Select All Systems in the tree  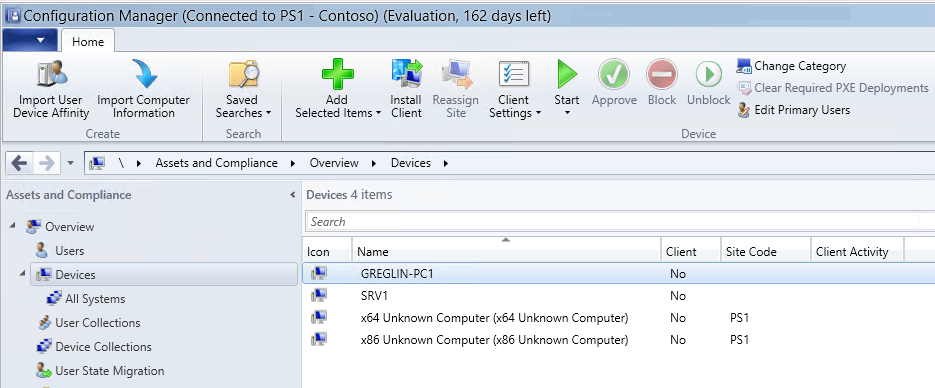point(95,299)
